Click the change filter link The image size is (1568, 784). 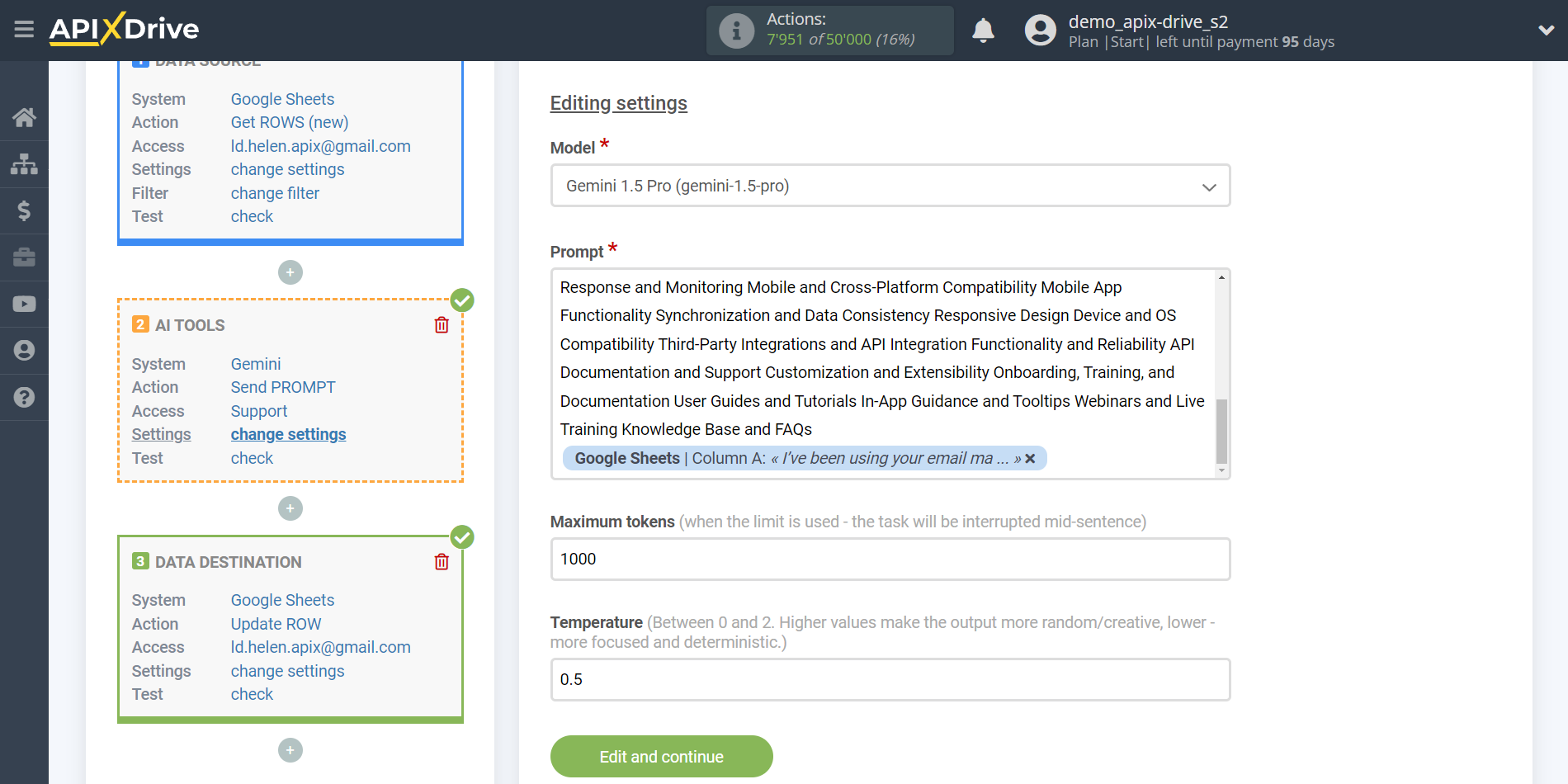(x=275, y=193)
